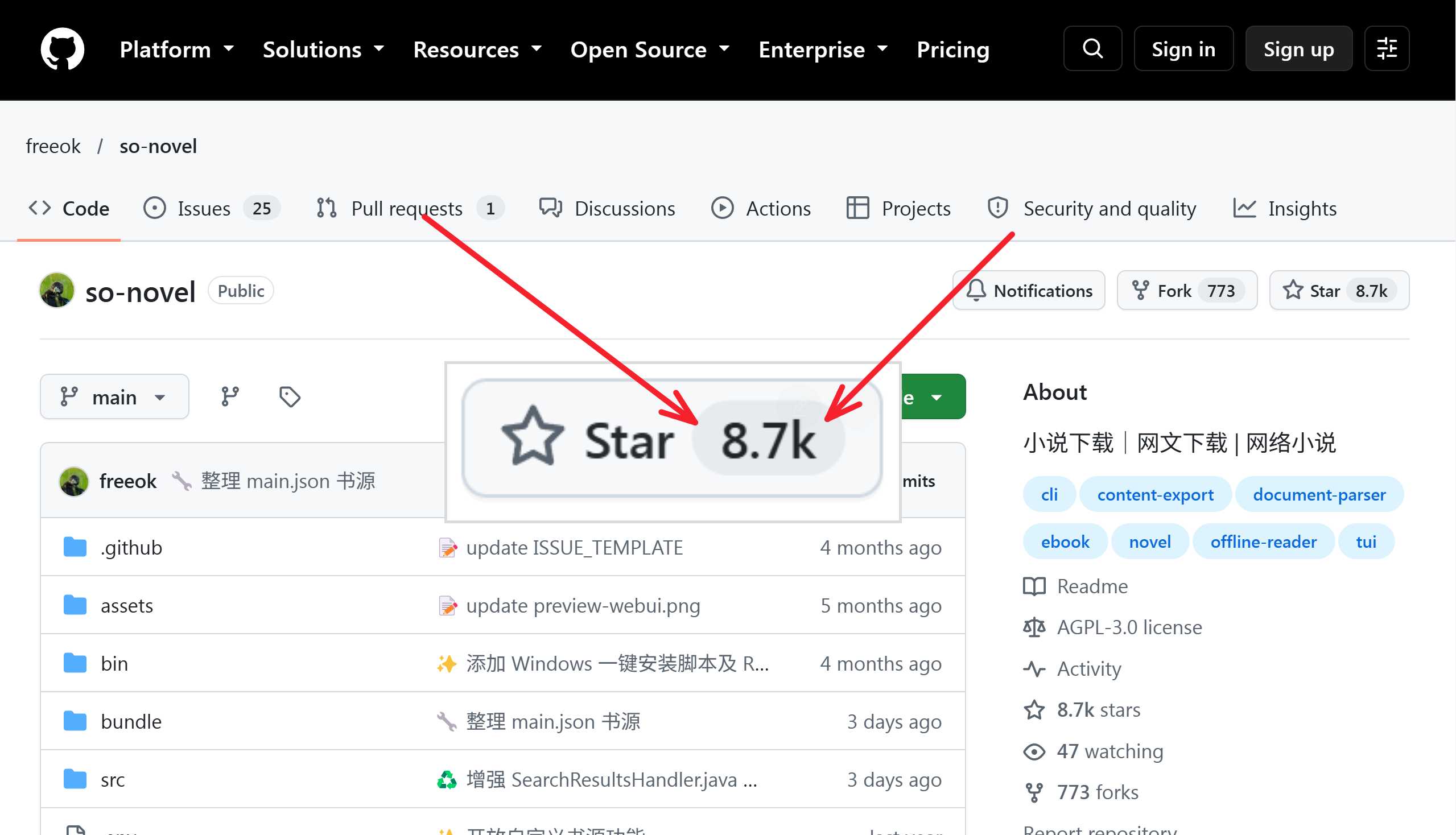
Task: Open appearance settings sliders icon
Action: pos(1387,49)
